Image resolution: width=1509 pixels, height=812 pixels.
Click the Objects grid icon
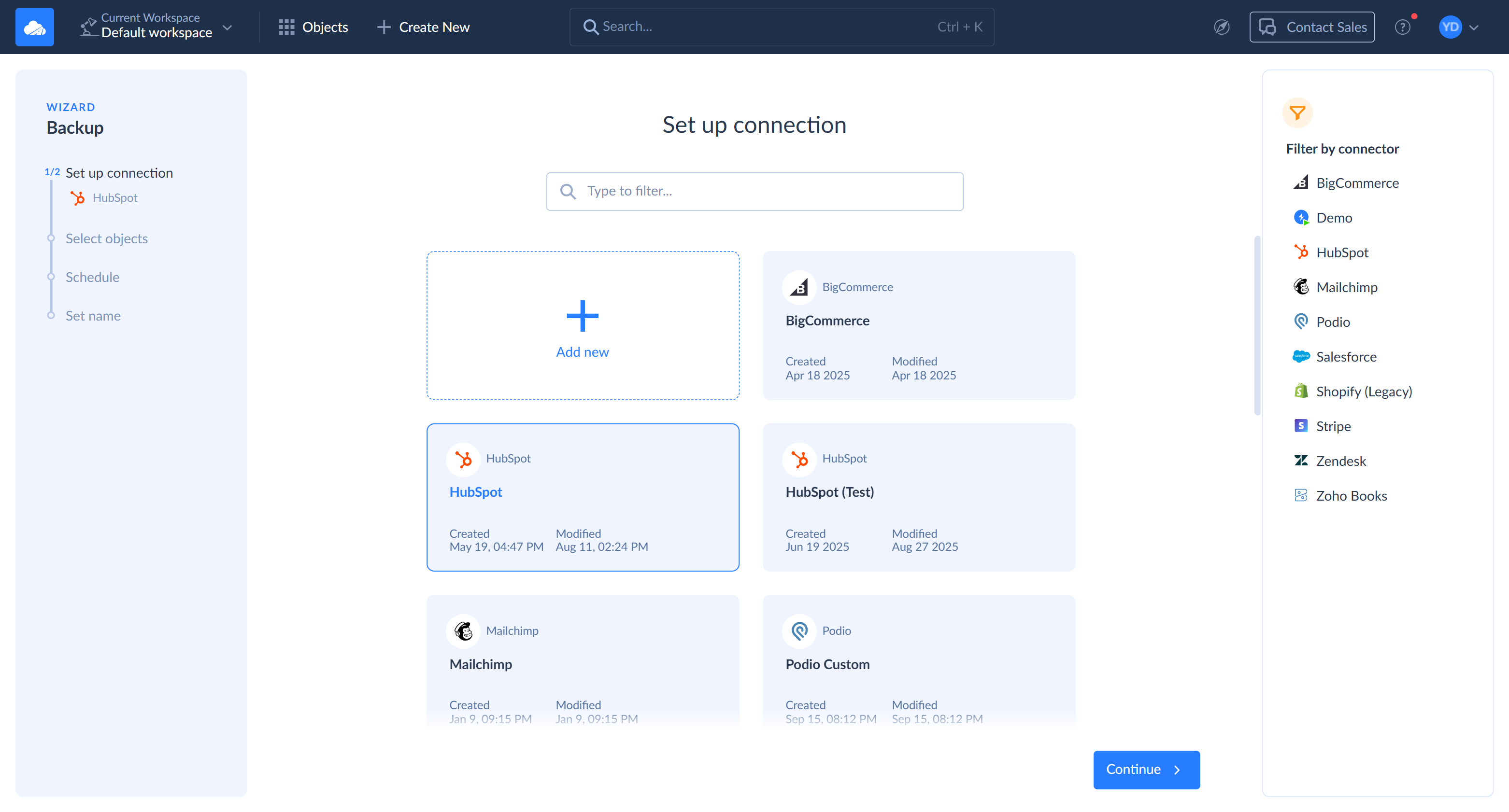pos(286,27)
